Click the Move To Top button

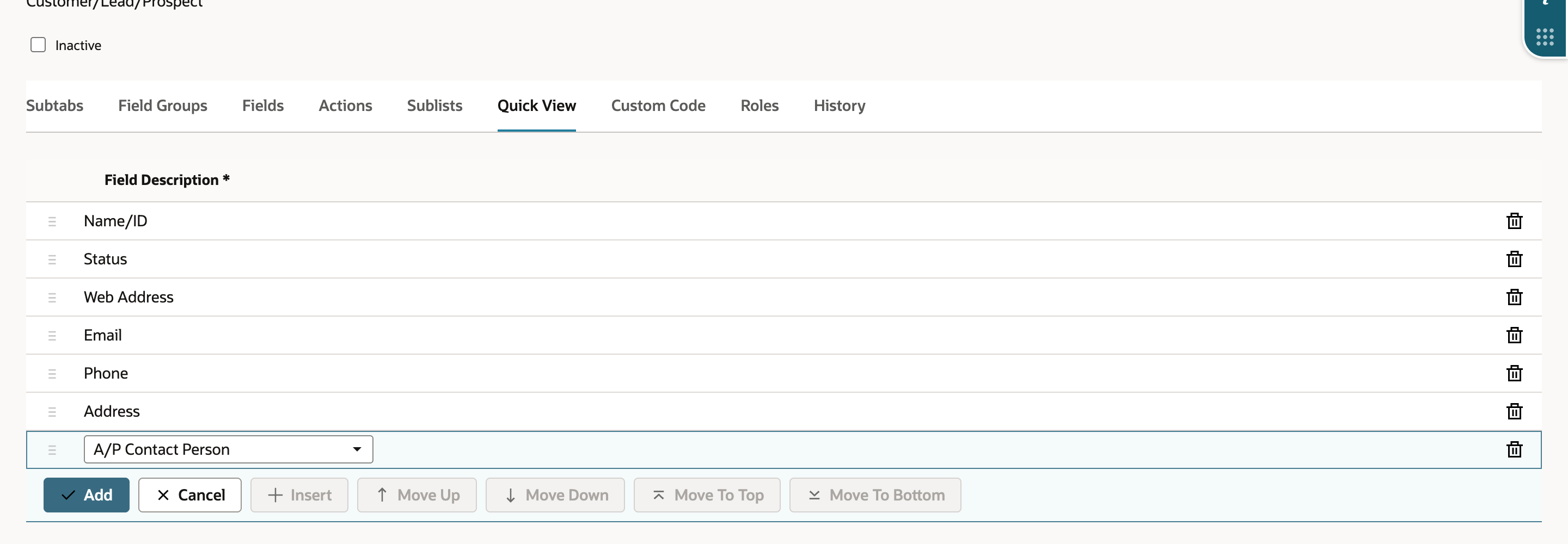[707, 496]
